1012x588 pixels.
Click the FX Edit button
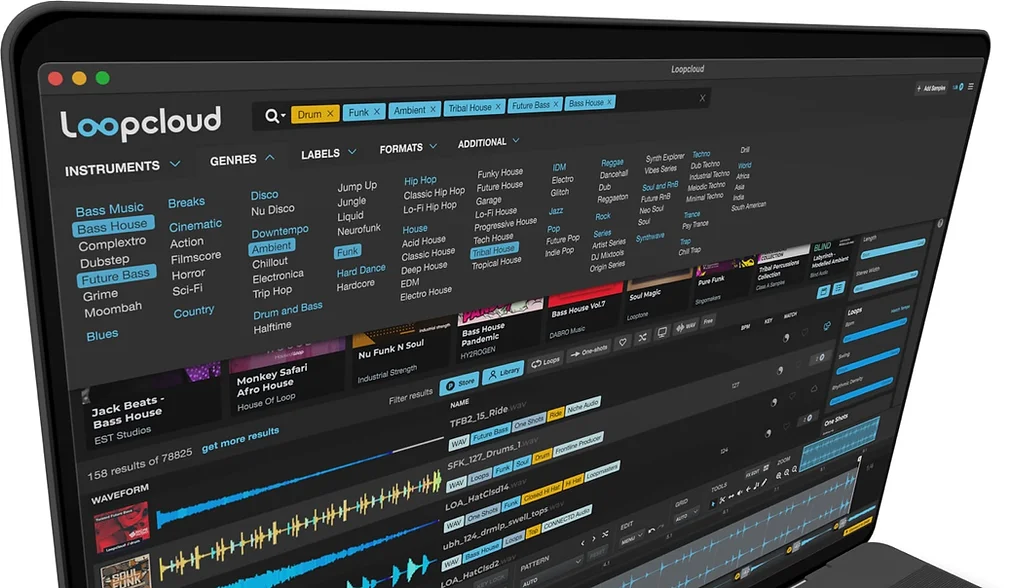(x=756, y=471)
